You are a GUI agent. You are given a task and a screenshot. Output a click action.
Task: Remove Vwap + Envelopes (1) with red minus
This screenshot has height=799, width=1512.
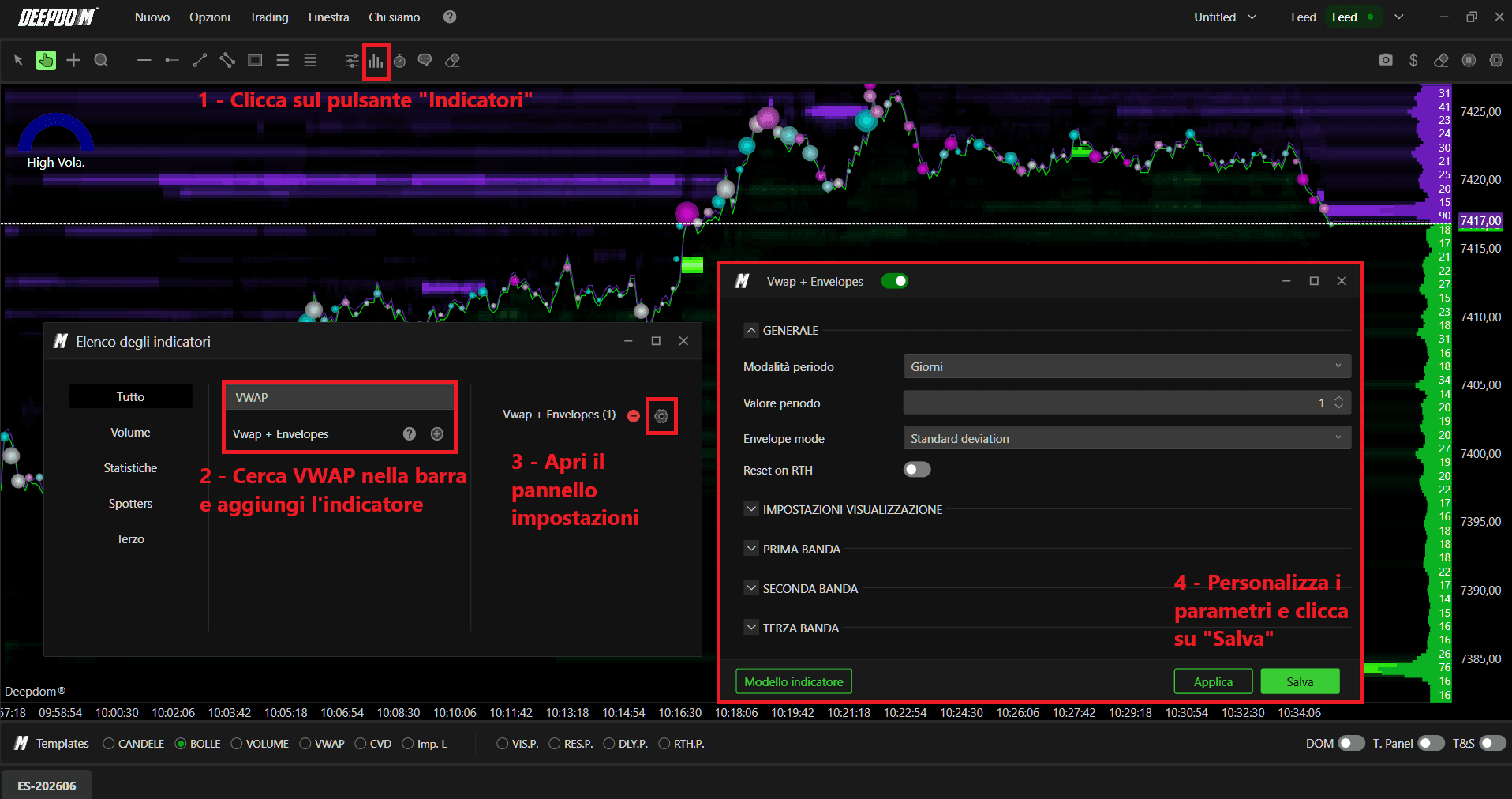[634, 415]
